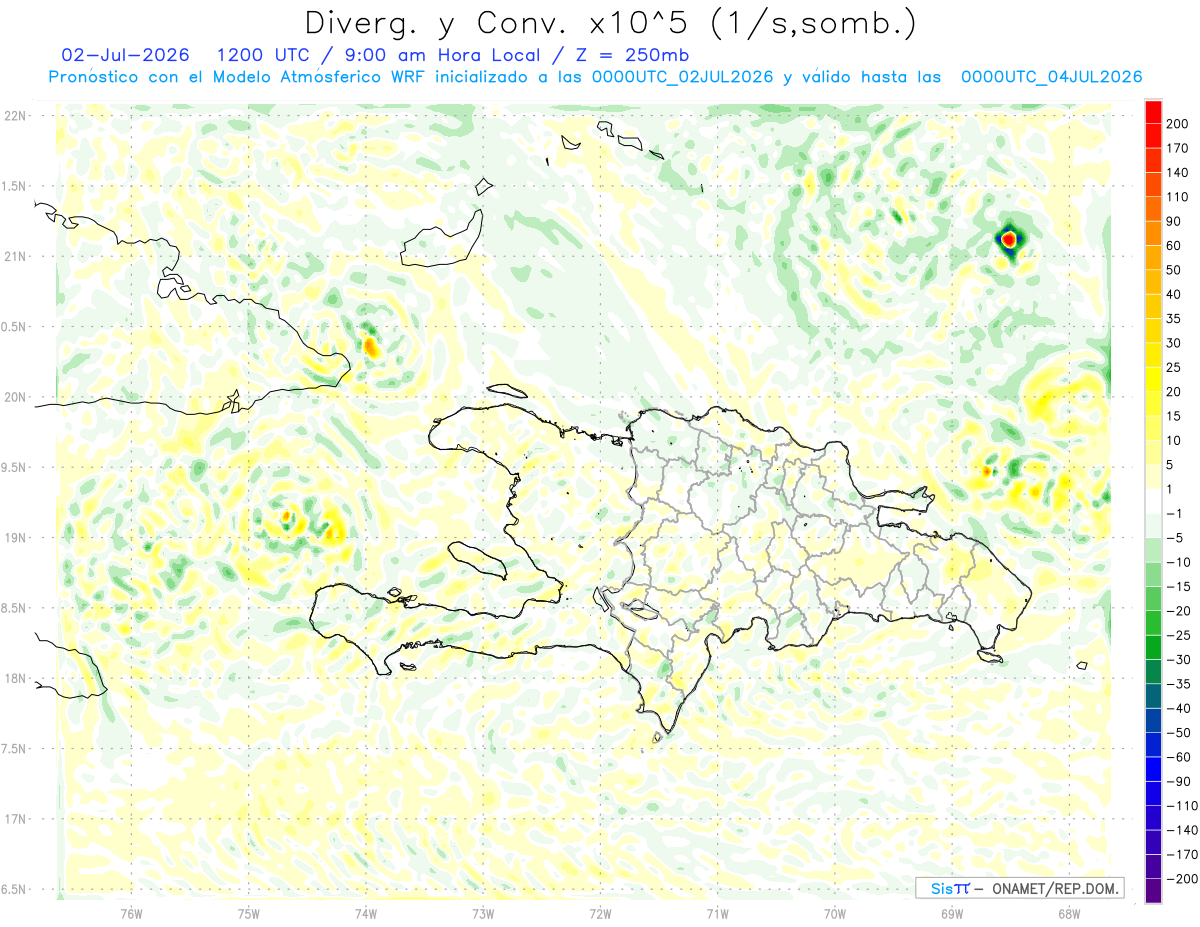The height and width of the screenshot is (927, 1200).
Task: Click the positive "25" color scale value
Action: 1175,368
